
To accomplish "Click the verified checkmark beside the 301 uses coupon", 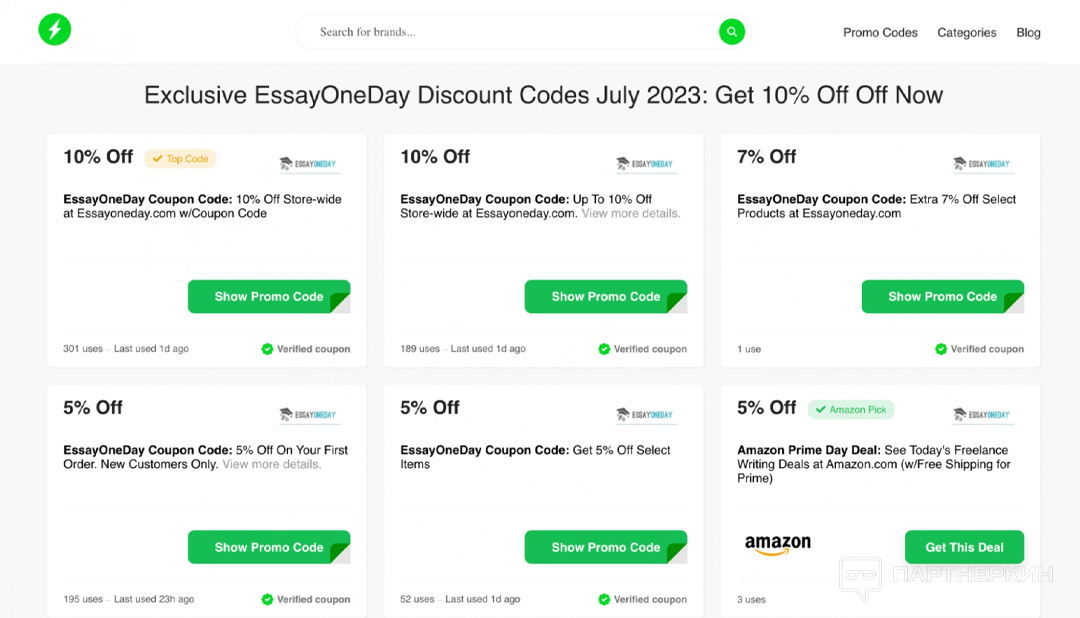I will click(267, 349).
